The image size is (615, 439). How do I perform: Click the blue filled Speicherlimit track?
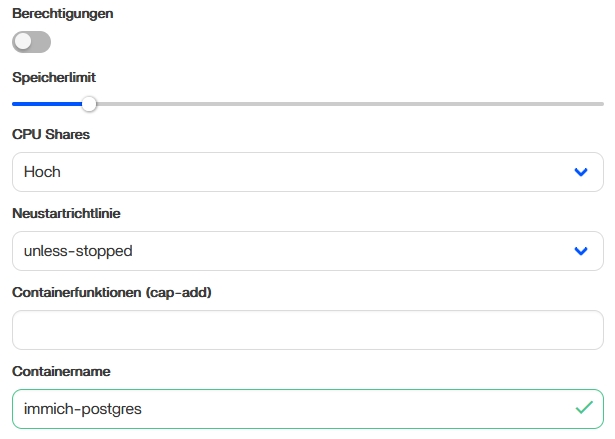click(x=47, y=104)
